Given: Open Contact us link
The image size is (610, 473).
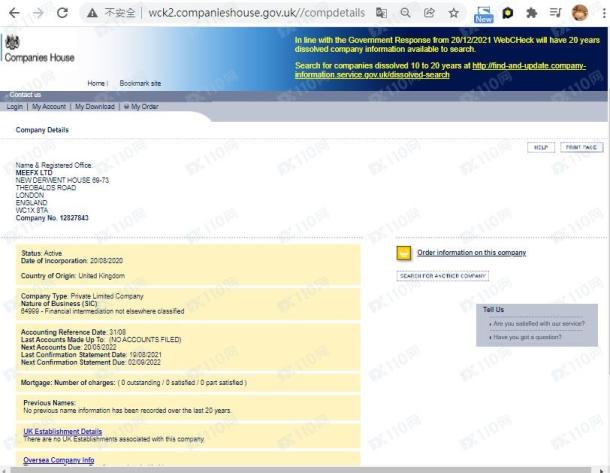Looking at the screenshot, I should [x=25, y=95].
